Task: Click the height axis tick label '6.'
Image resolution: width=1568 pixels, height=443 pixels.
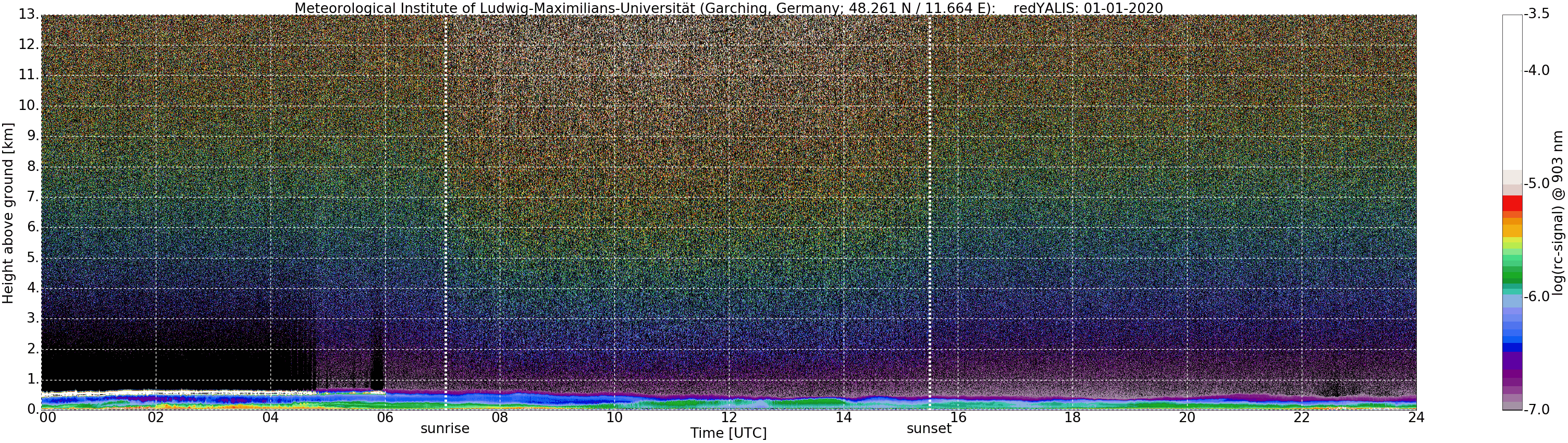Action: pyautogui.click(x=33, y=227)
